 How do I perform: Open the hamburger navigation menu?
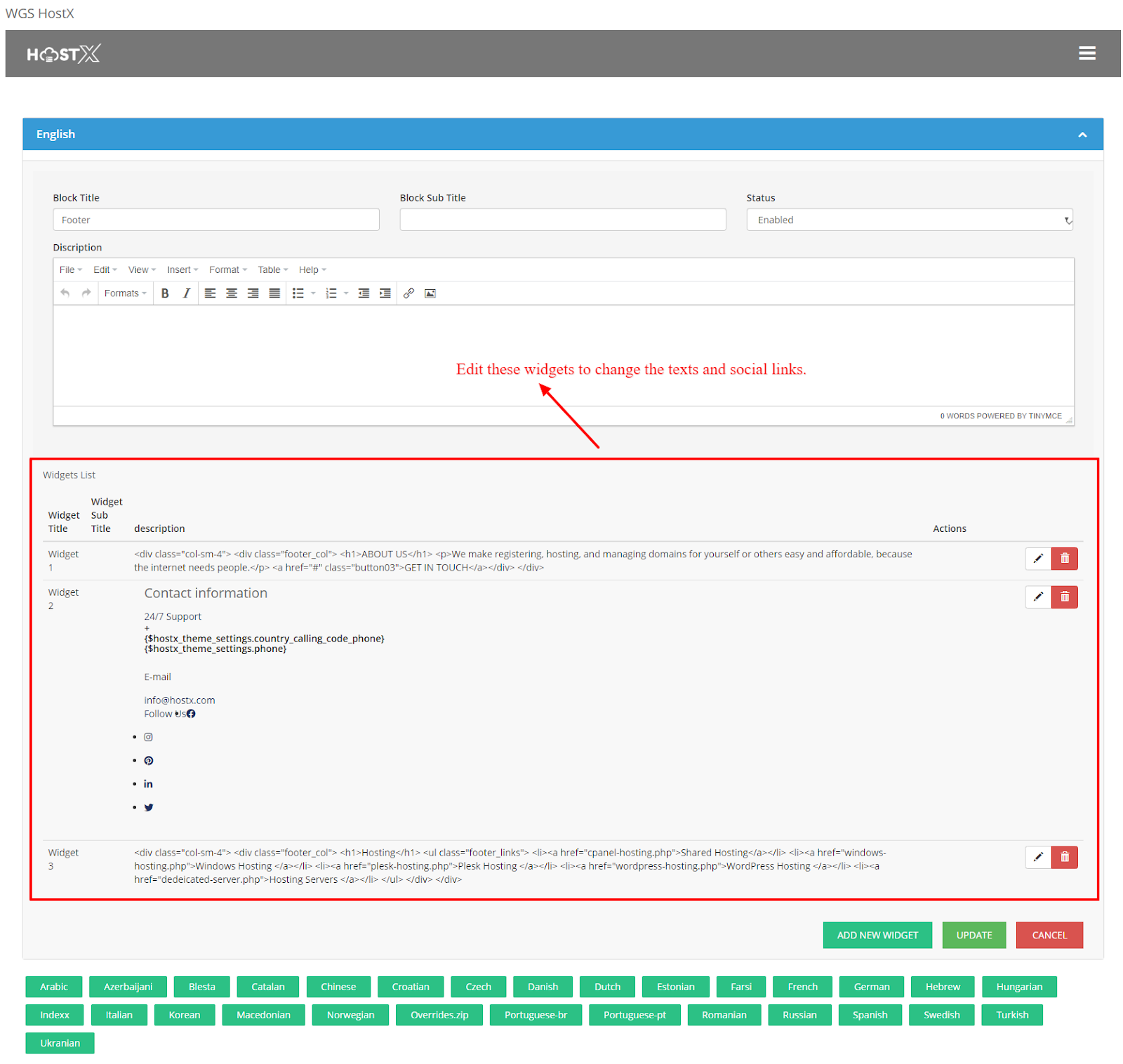coord(1087,53)
